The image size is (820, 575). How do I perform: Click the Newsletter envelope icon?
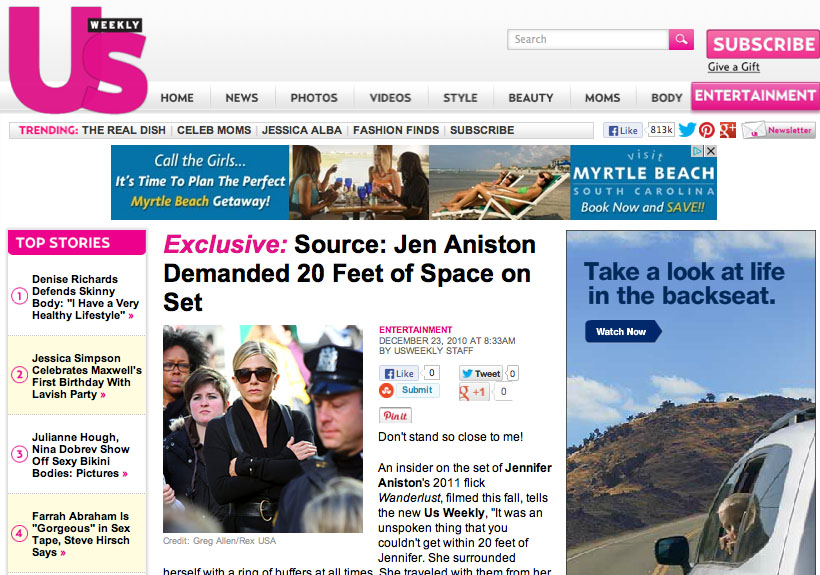coord(754,130)
